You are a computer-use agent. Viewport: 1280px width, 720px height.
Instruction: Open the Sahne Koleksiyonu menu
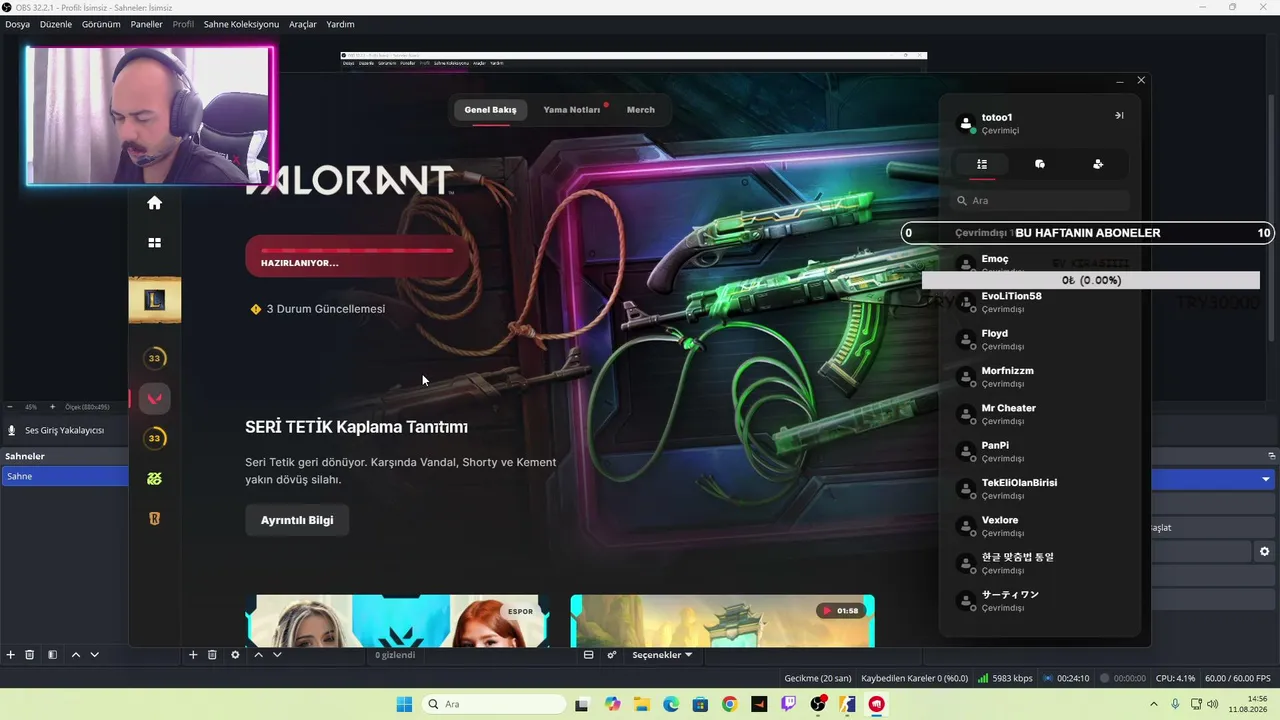pos(241,24)
